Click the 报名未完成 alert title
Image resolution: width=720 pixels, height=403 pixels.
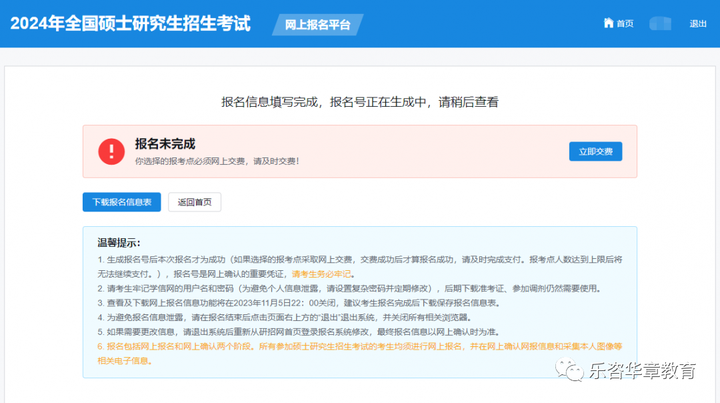coord(165,143)
